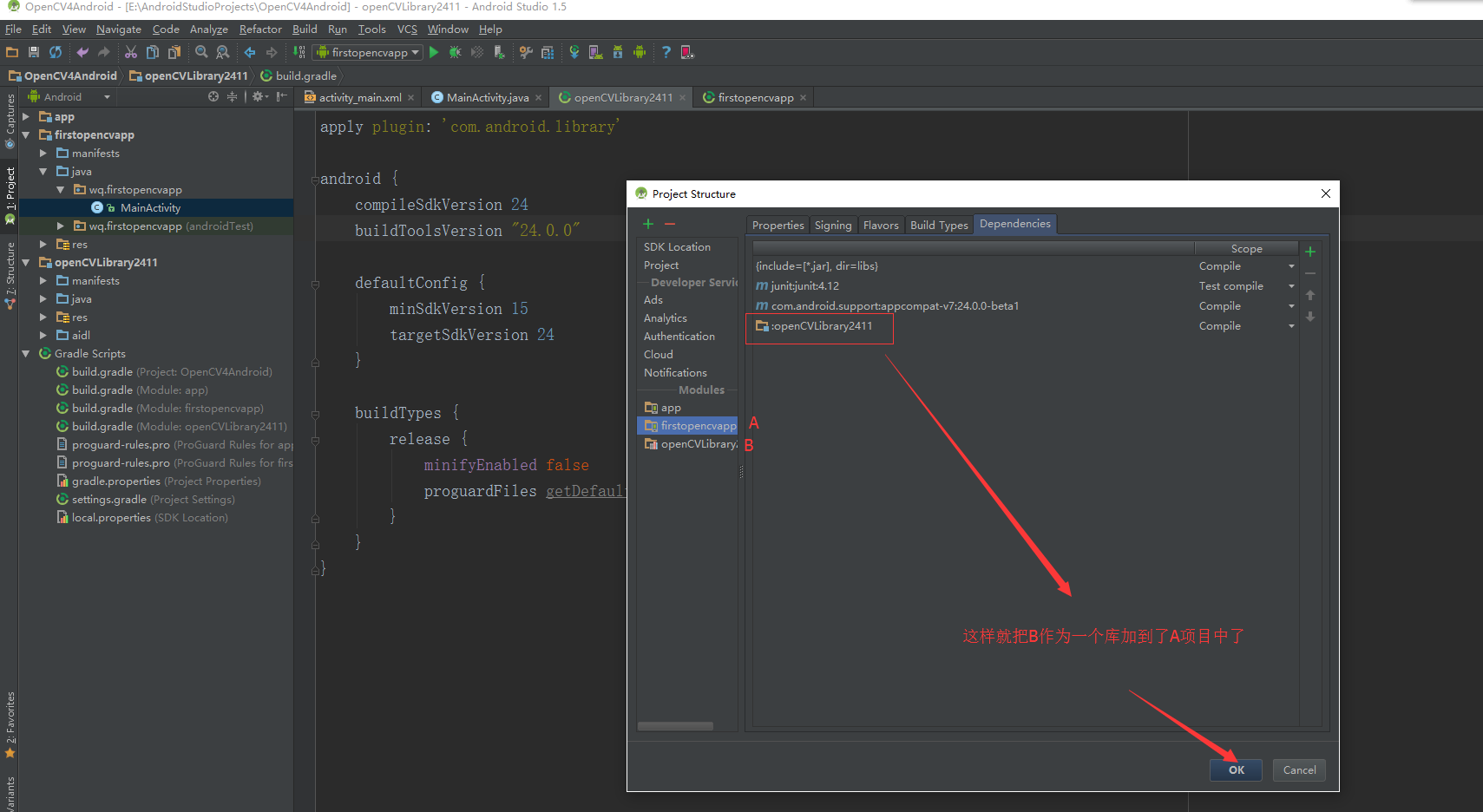This screenshot has width=1483, height=812.
Task: Open the Build menu
Action: click(305, 29)
